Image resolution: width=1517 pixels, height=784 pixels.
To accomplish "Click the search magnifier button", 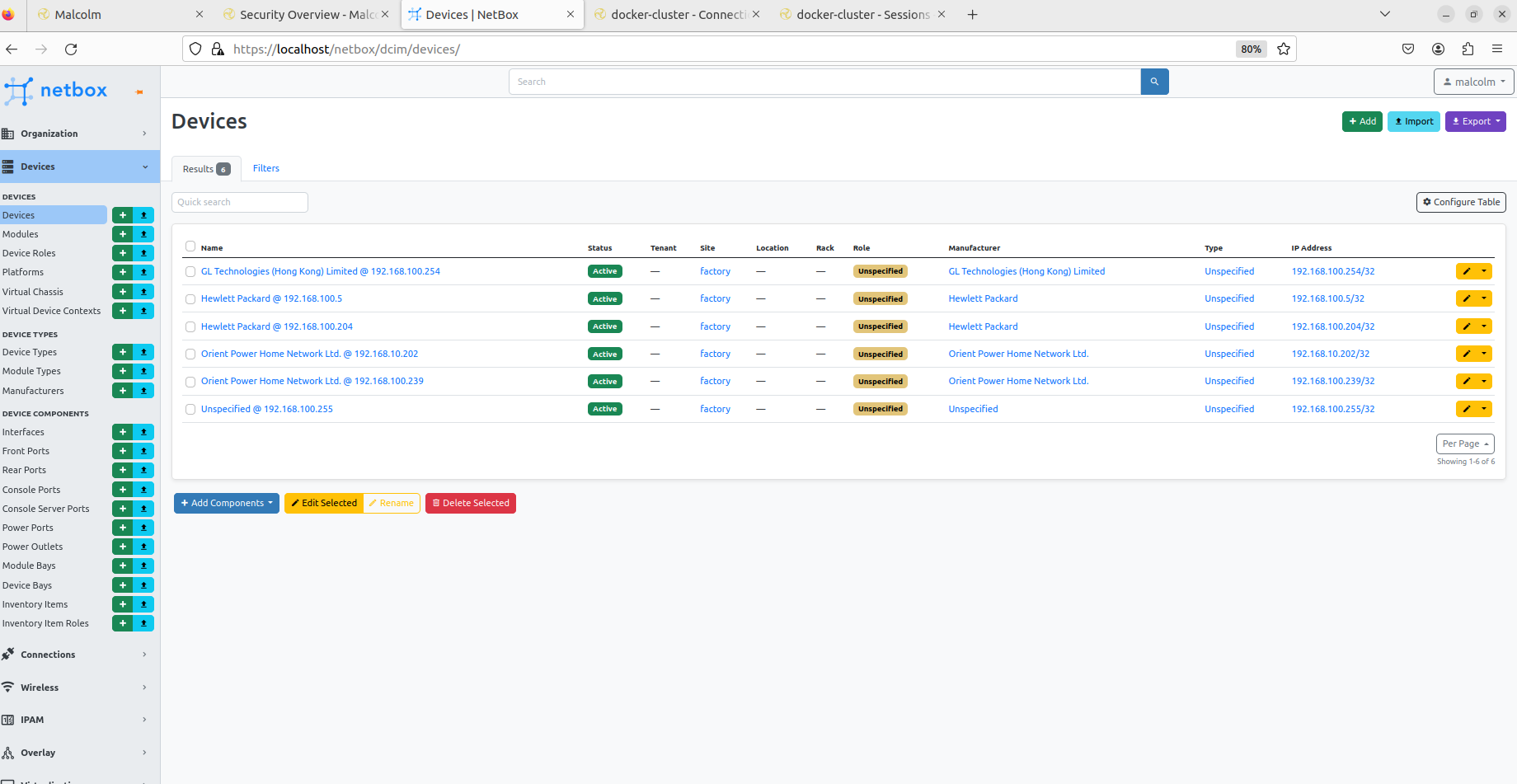I will tap(1154, 82).
